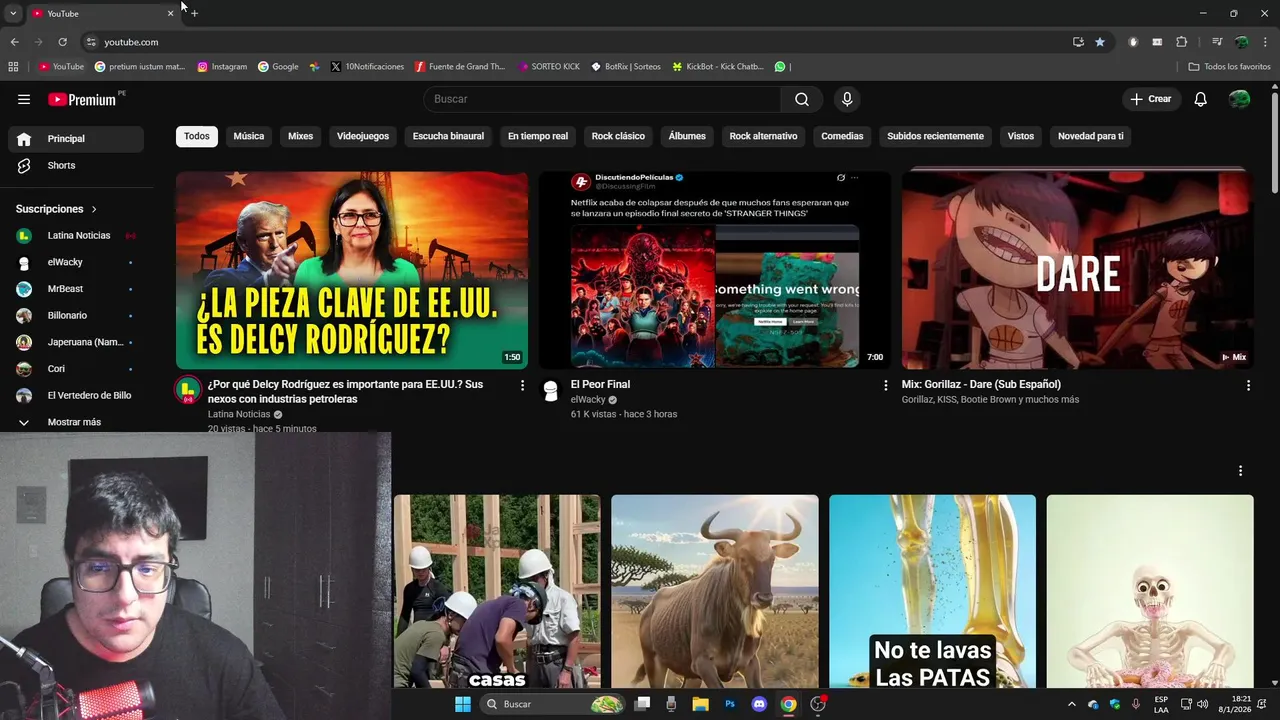This screenshot has width=1280, height=720.
Task: Open options for Gorillaz Dare mix
Action: click(x=1248, y=385)
